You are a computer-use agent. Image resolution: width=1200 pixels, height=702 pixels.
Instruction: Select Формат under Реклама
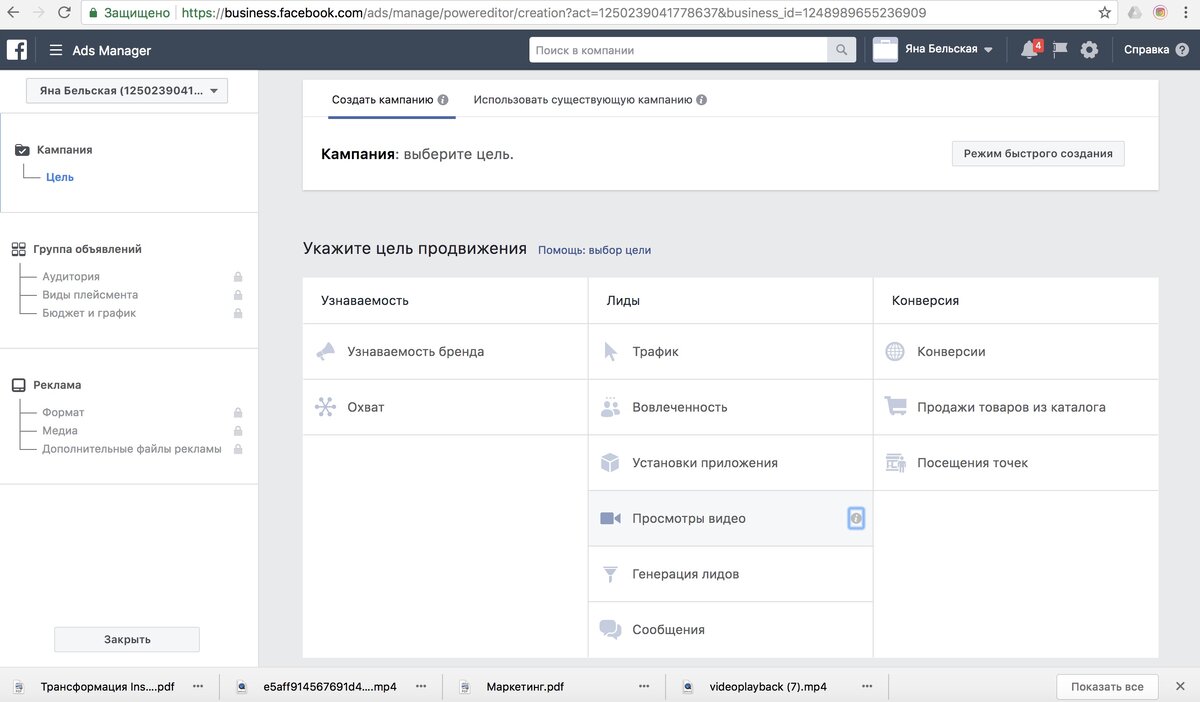(63, 412)
